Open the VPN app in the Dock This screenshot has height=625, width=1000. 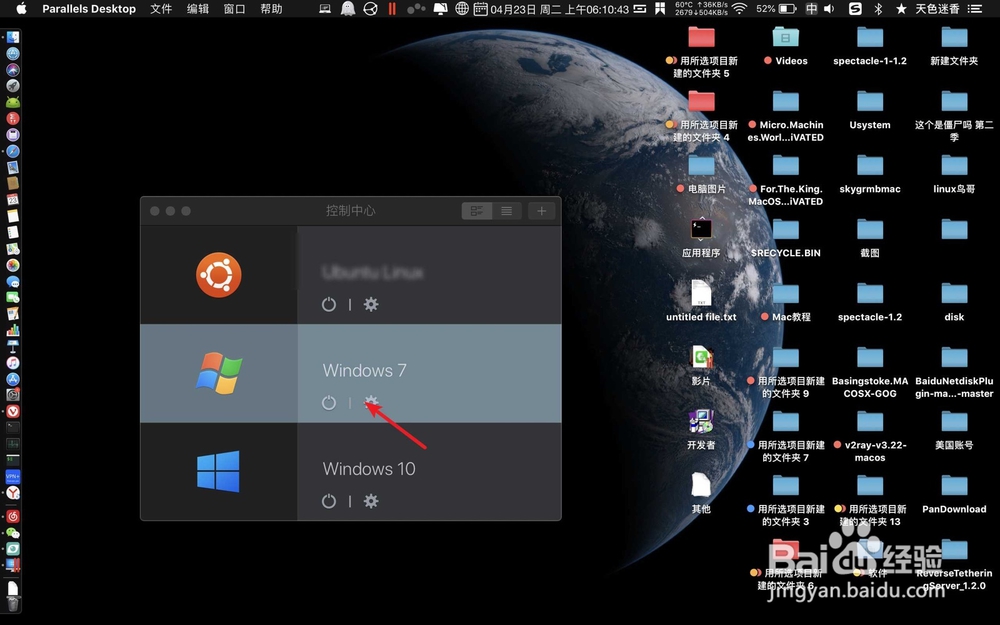point(13,476)
